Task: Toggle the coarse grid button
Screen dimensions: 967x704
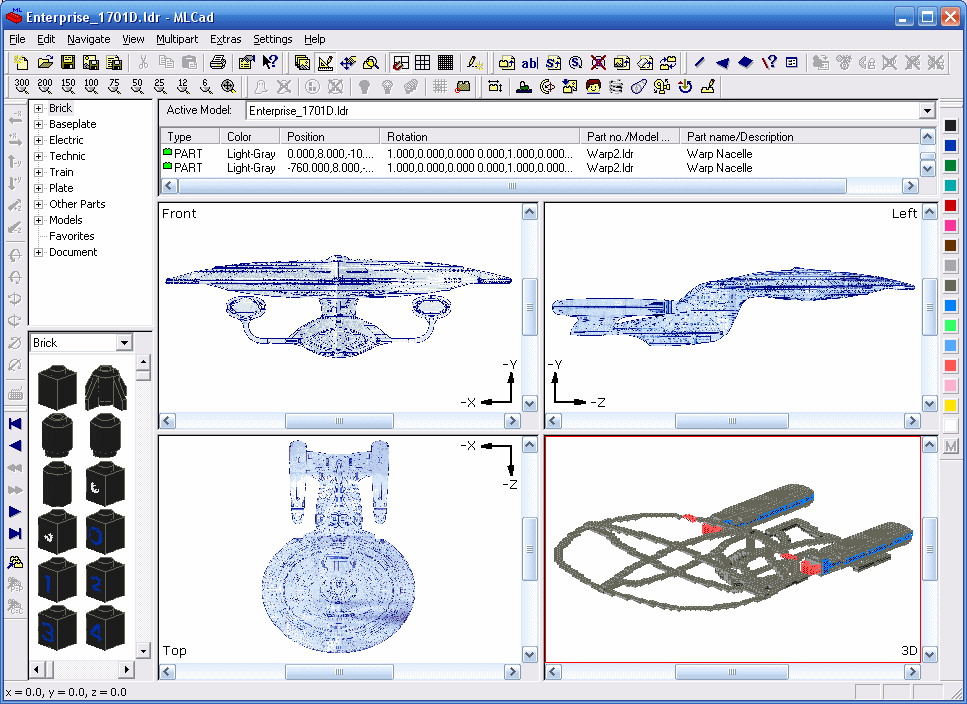Action: pyautogui.click(x=400, y=62)
